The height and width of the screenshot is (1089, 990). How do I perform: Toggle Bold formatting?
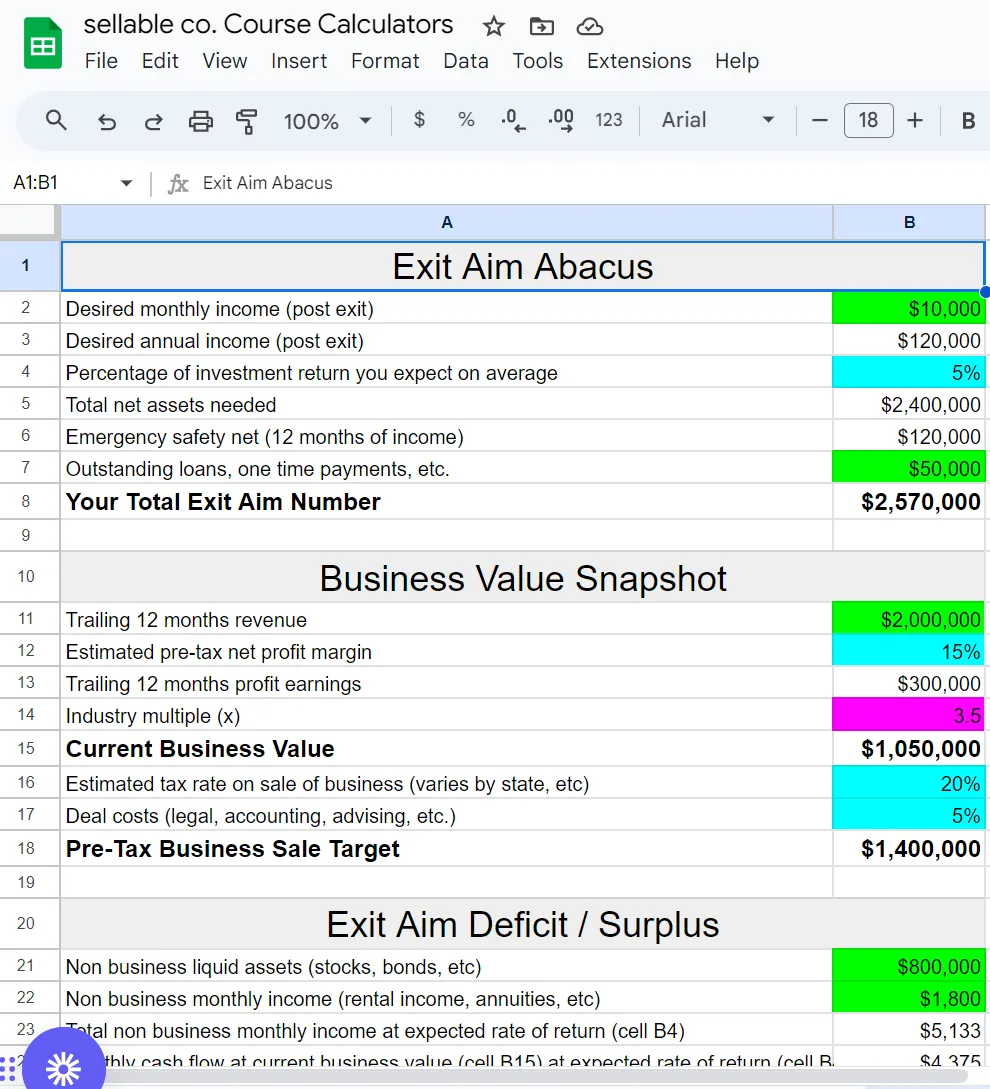tap(968, 121)
